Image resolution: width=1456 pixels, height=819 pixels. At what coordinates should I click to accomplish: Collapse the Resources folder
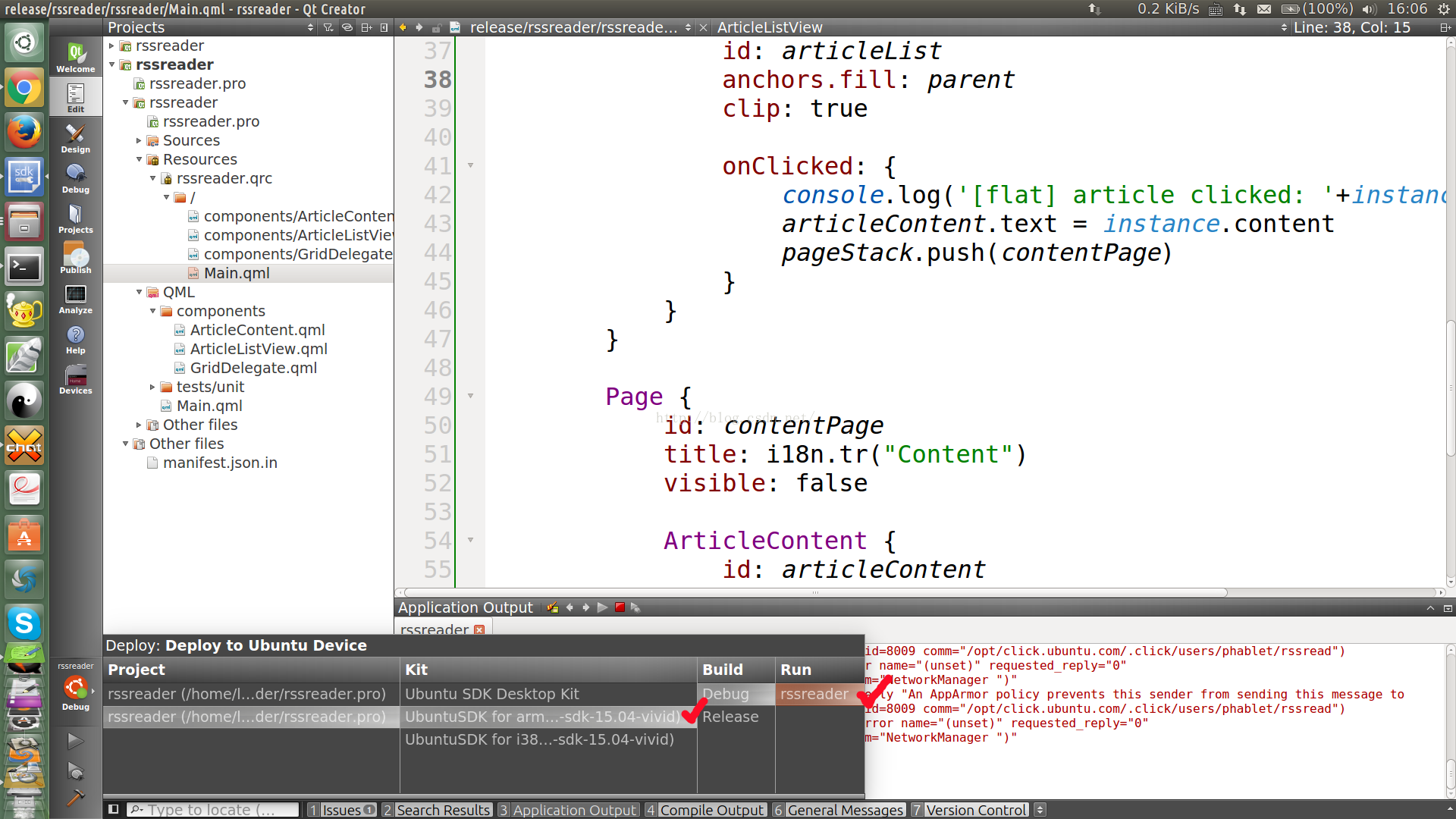139,159
